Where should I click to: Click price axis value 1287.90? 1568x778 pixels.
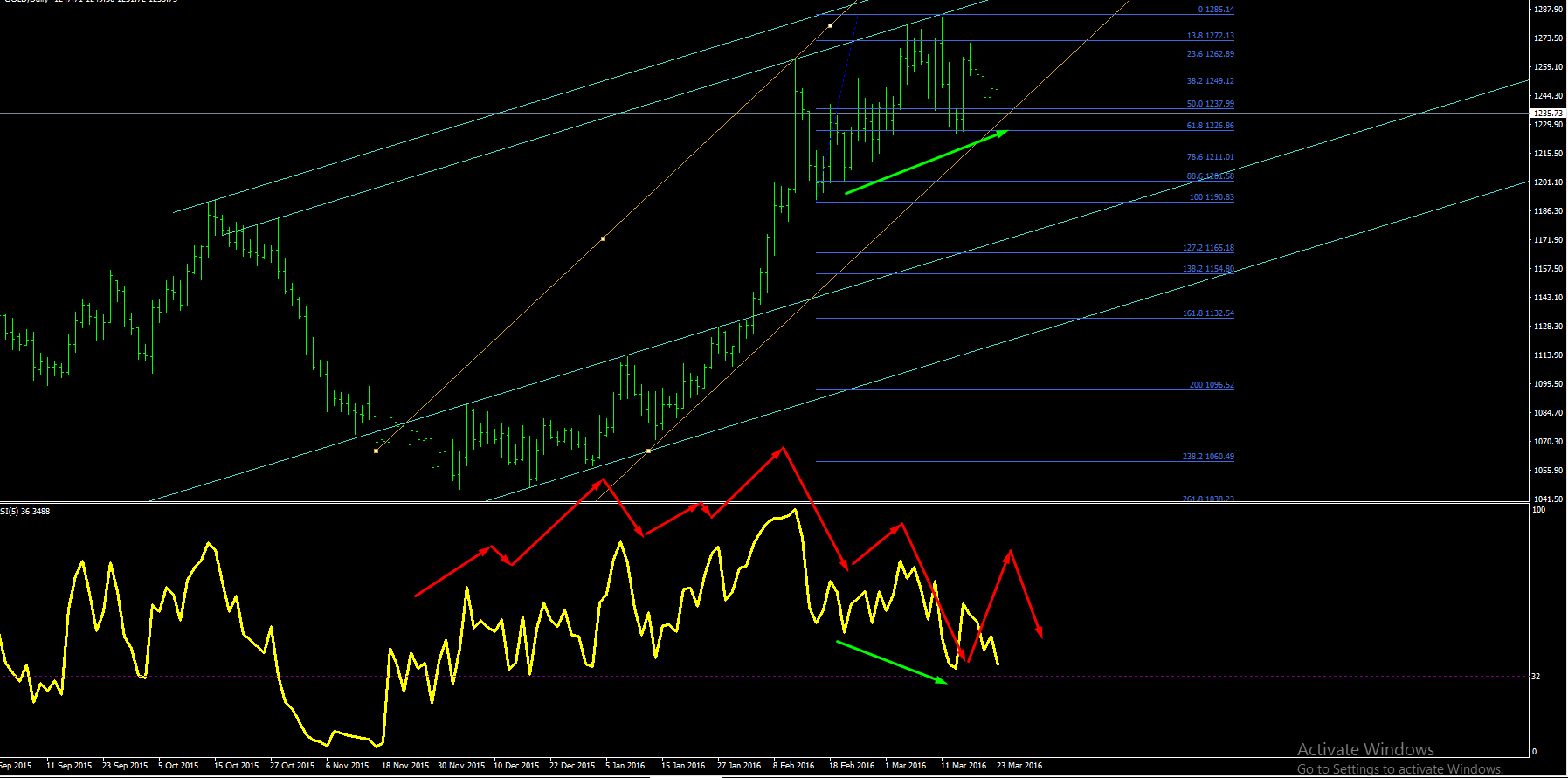(x=1549, y=10)
